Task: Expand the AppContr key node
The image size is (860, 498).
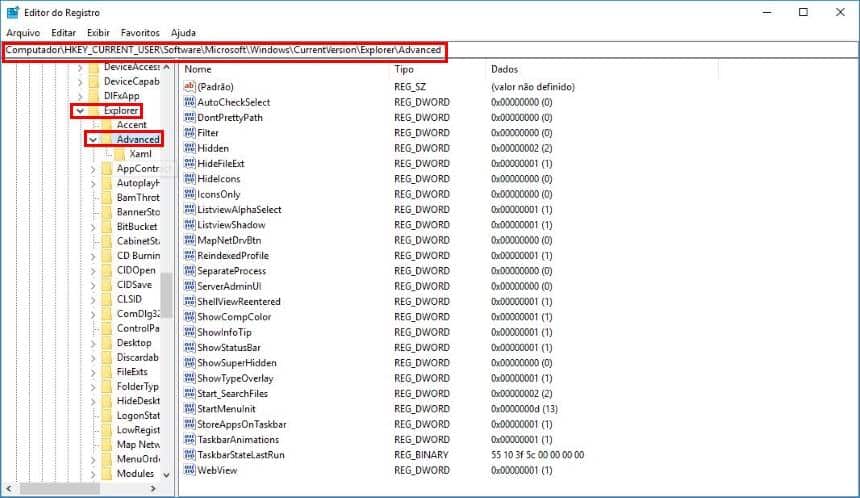Action: tap(93, 169)
